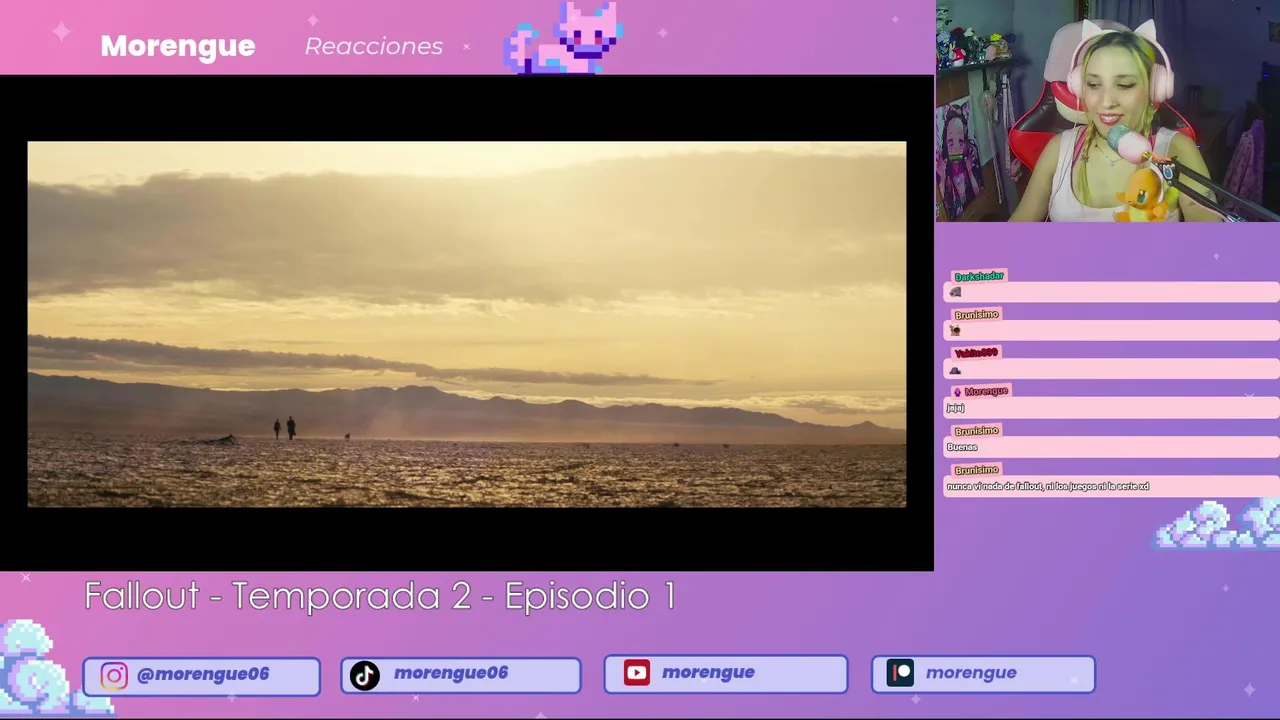1280x720 pixels.
Task: Open the Reacciones label in the header
Action: point(374,46)
